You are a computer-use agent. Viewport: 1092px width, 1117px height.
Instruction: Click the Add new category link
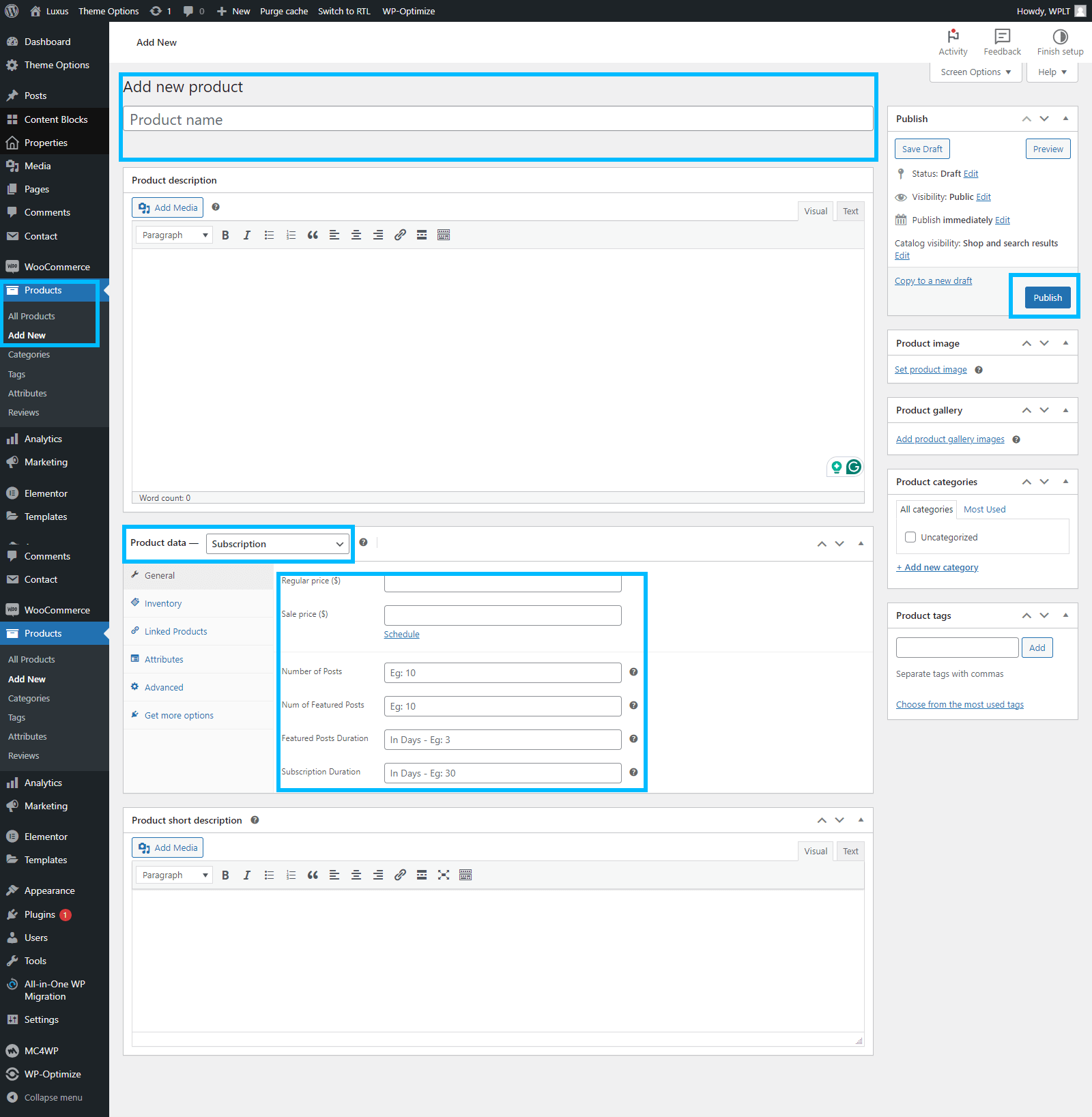click(937, 568)
